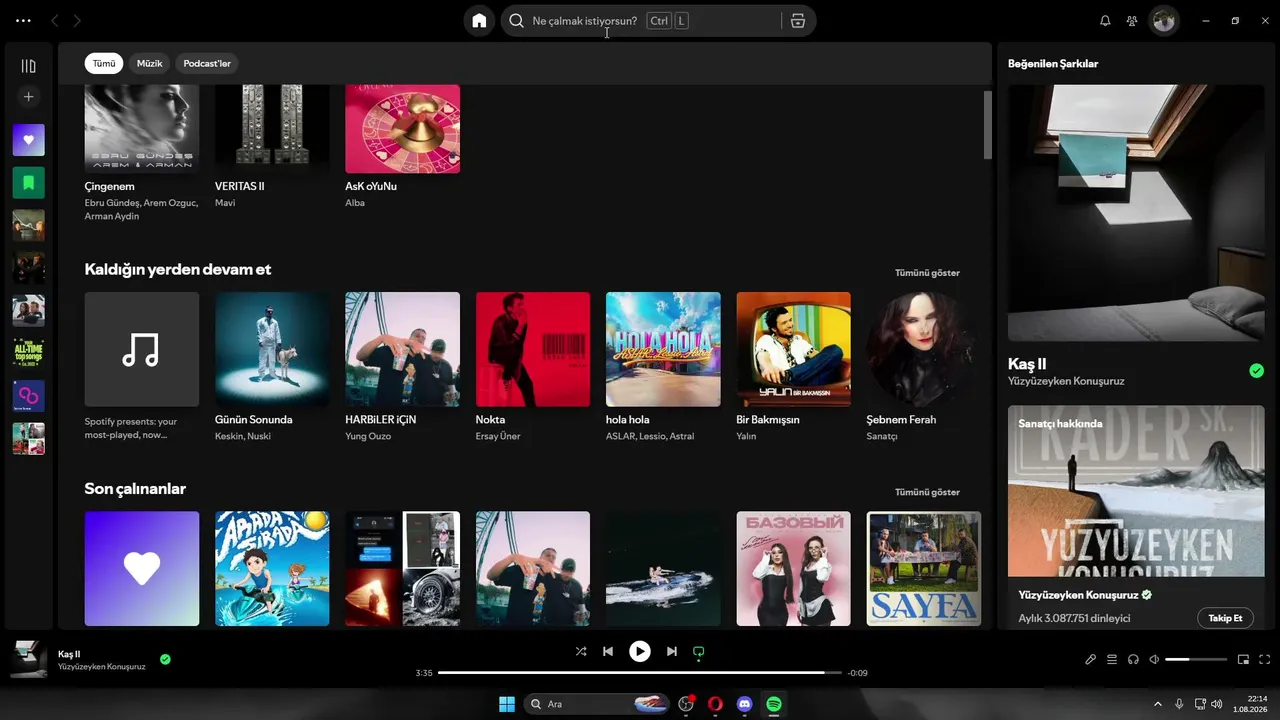Viewport: 1280px width, 720px height.
Task: Skip to the previous track
Action: coord(608,652)
